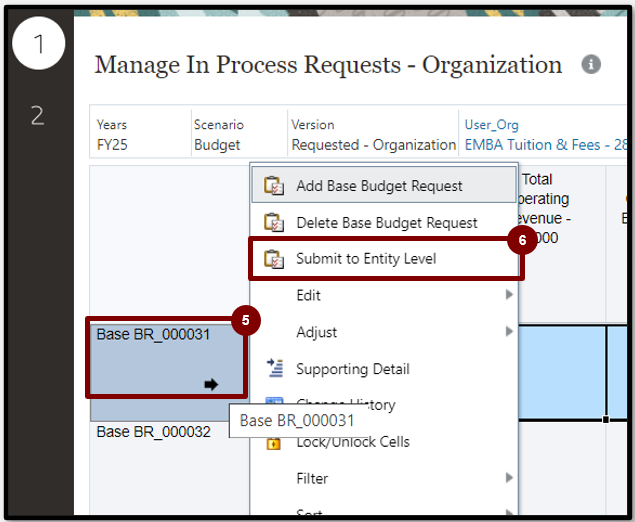The width and height of the screenshot is (635, 522).
Task: Click the Supporting Detail icon
Action: 274,369
